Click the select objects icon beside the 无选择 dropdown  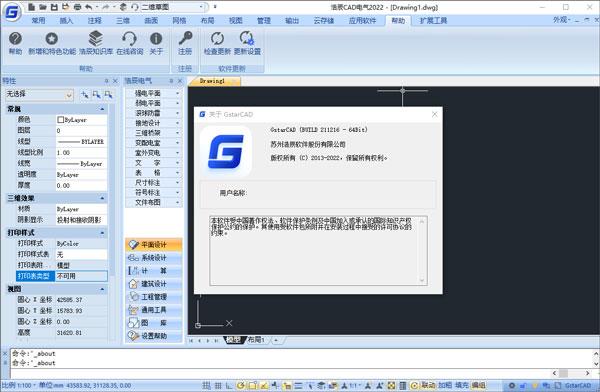click(x=97, y=95)
